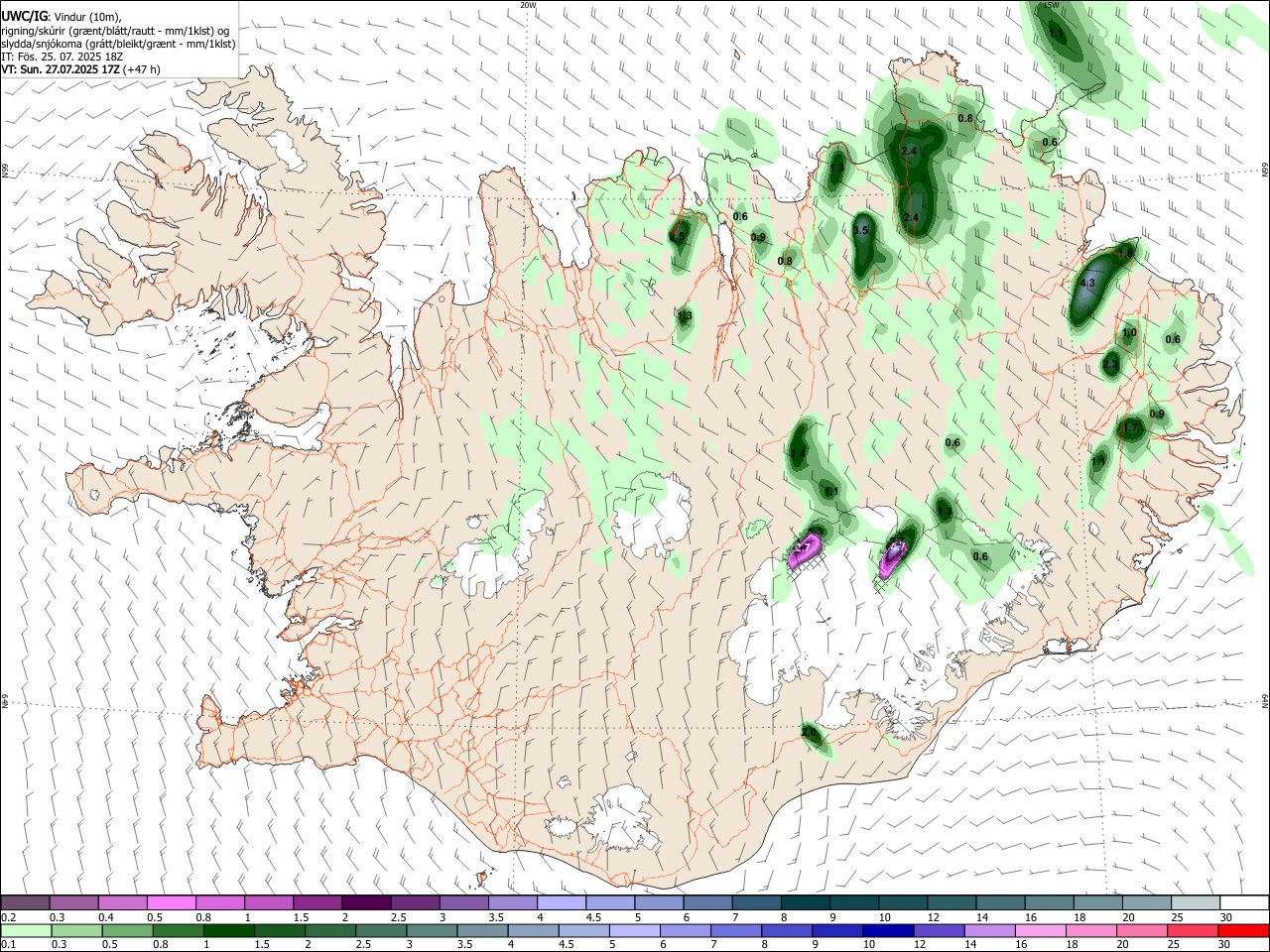Click the 20W longitude label
Viewport: 1270px width, 952px height.
tap(528, 5)
